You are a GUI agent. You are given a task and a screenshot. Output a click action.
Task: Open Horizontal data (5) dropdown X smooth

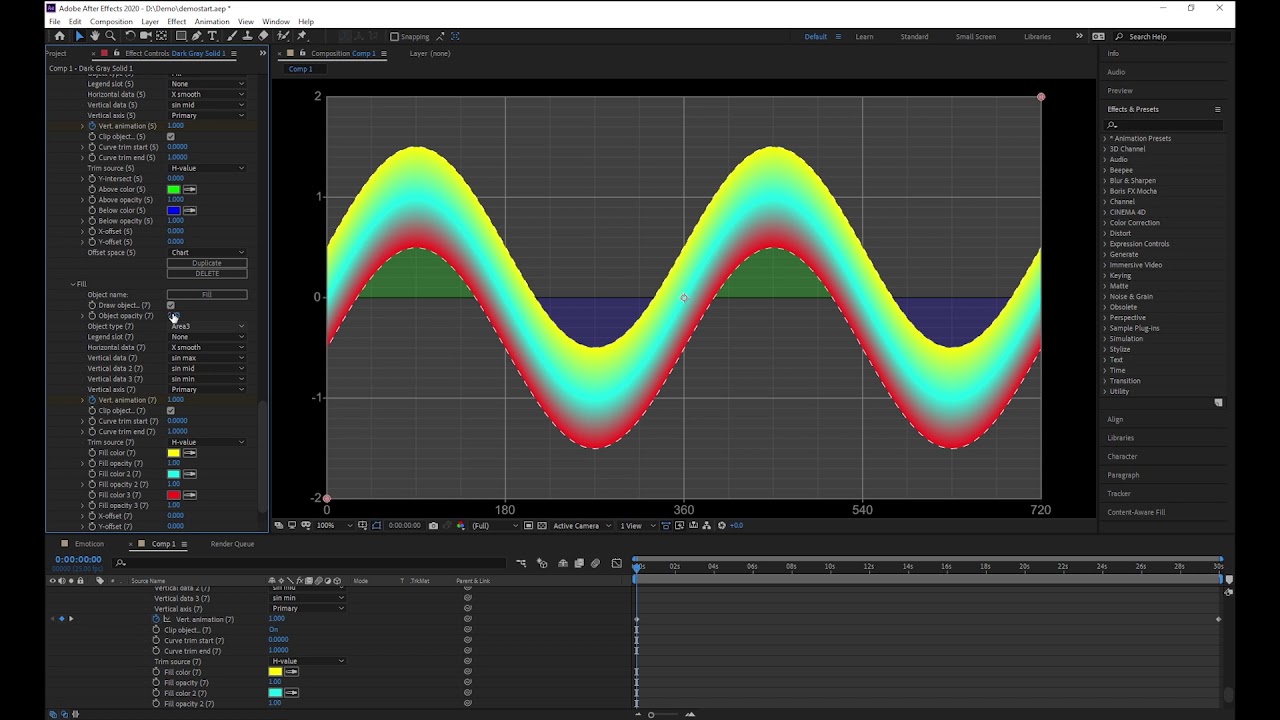pos(207,94)
